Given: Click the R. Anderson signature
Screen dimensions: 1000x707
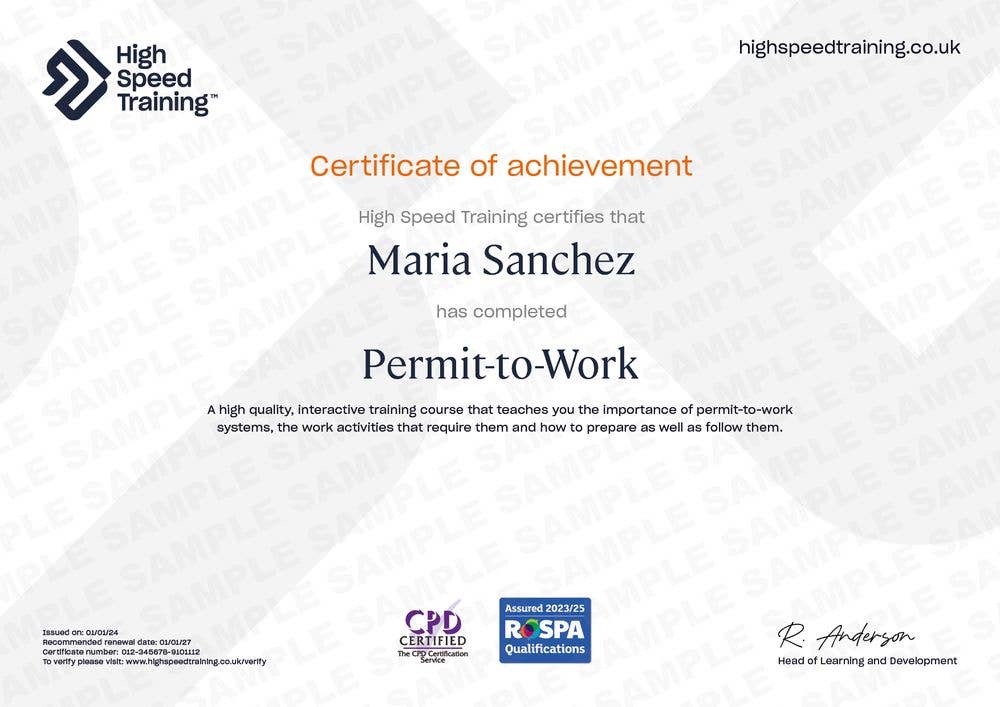Looking at the screenshot, I should [846, 636].
